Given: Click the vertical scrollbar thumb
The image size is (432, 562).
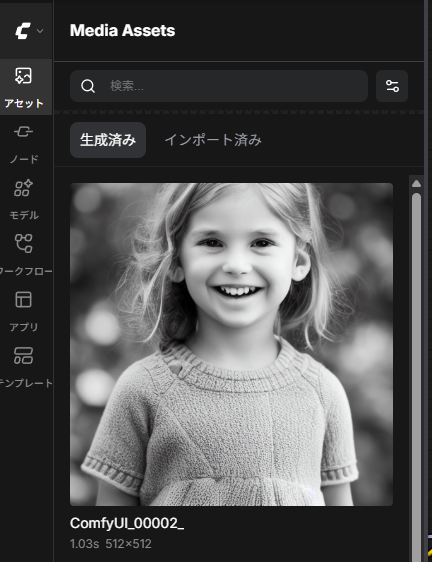Looking at the screenshot, I should (x=416, y=376).
